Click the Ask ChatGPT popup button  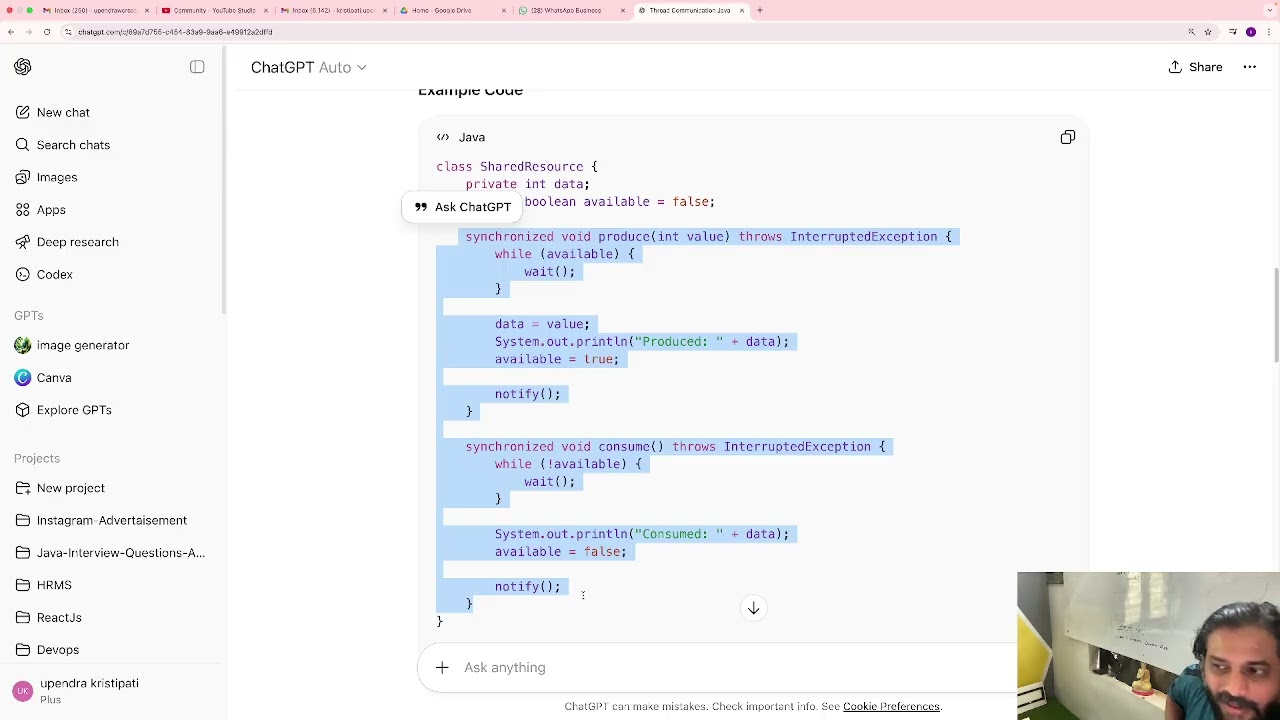(x=463, y=207)
